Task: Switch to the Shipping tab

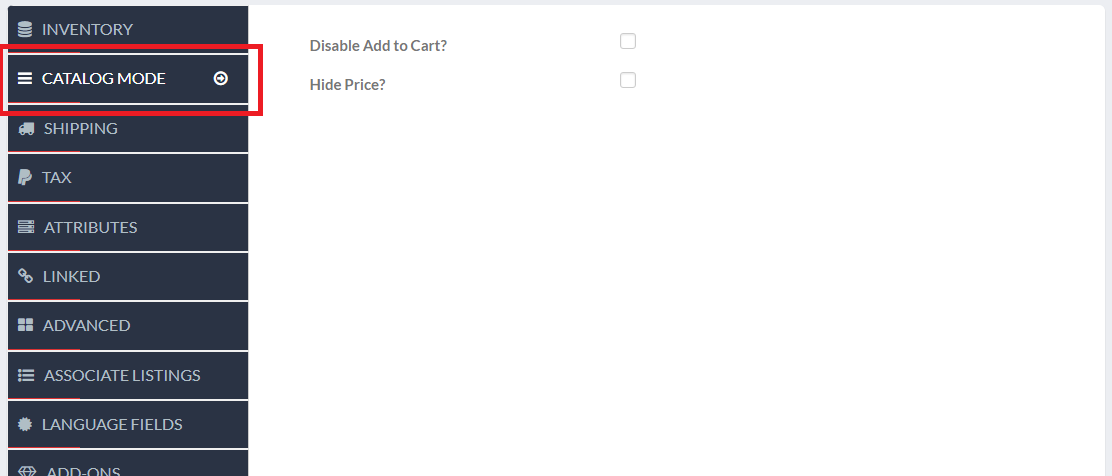Action: pyautogui.click(x=128, y=128)
